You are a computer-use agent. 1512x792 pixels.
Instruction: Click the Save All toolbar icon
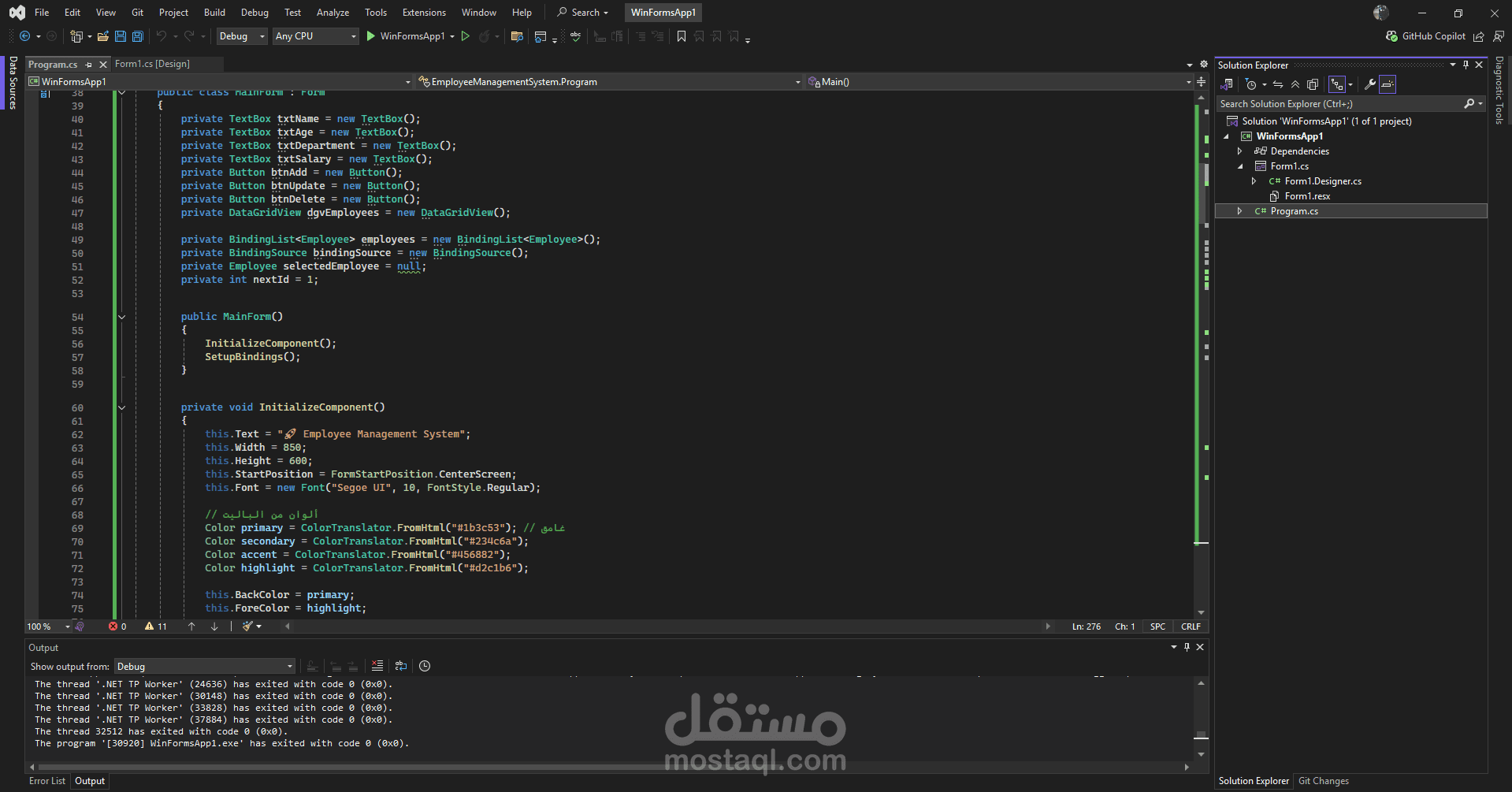point(138,36)
